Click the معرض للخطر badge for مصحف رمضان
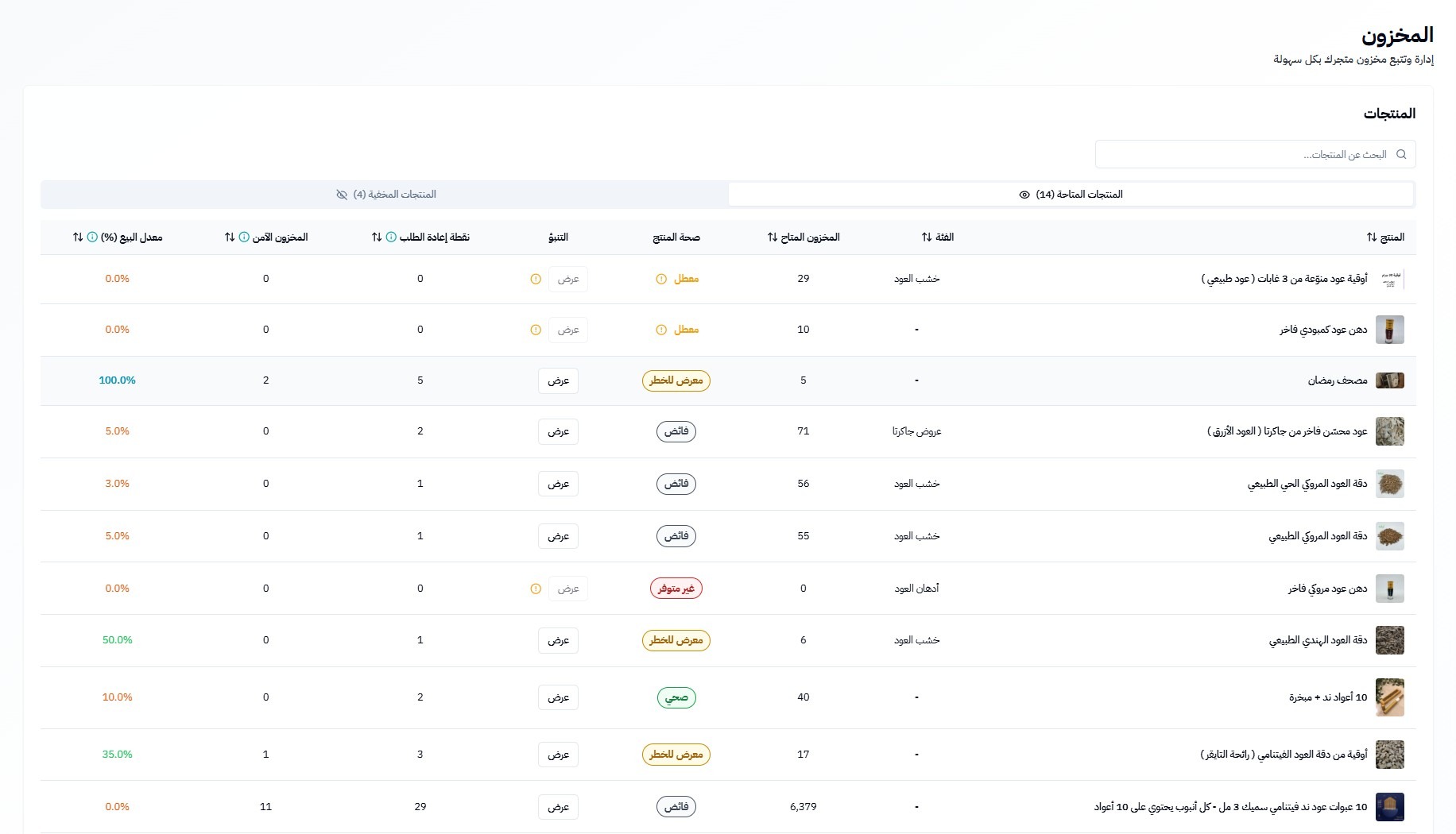 (676, 380)
